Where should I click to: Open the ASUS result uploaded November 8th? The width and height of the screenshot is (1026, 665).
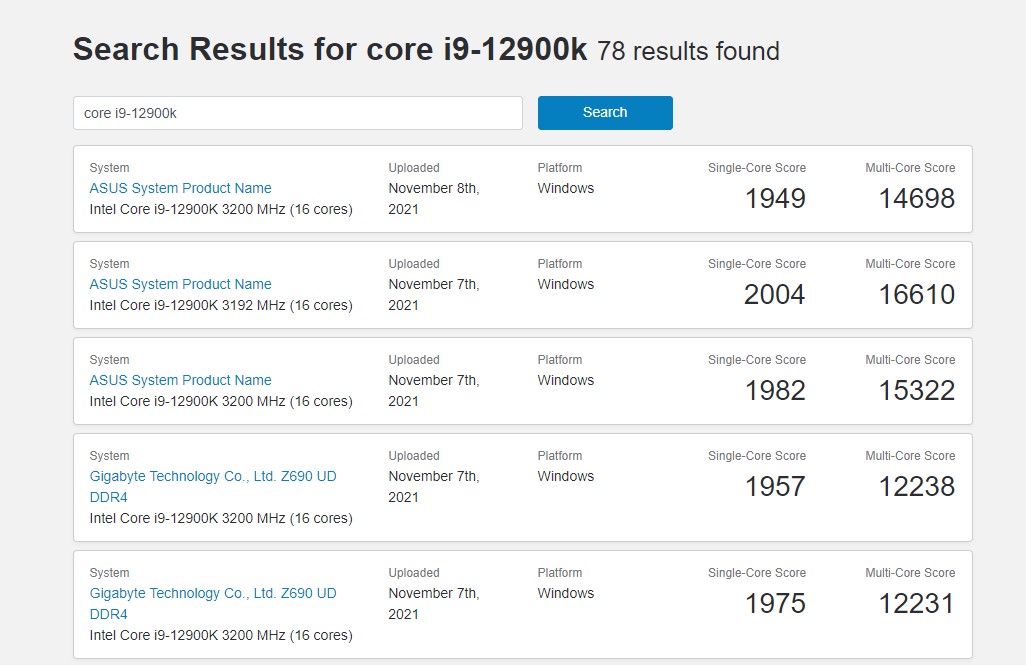tap(180, 188)
